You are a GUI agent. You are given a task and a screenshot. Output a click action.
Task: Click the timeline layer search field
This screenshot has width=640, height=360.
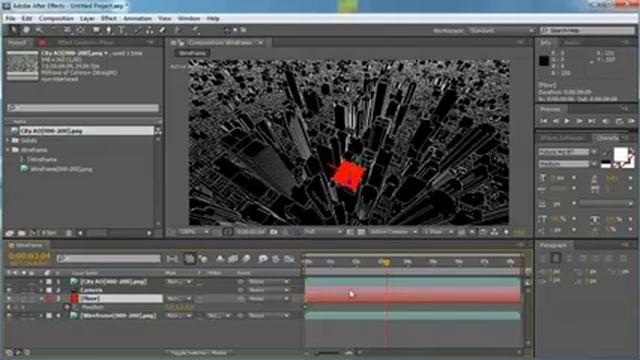pos(109,259)
